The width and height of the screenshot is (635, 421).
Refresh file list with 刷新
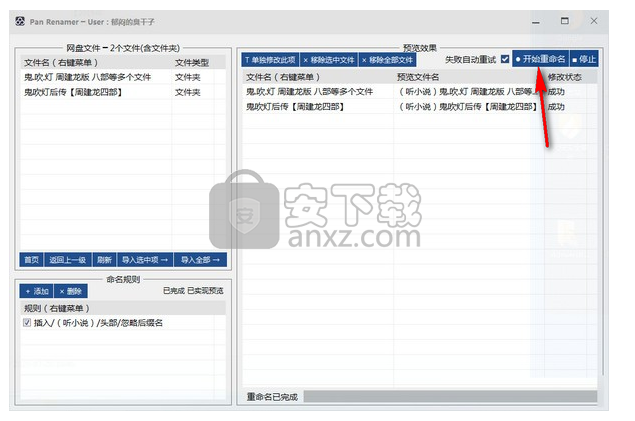pos(104,260)
